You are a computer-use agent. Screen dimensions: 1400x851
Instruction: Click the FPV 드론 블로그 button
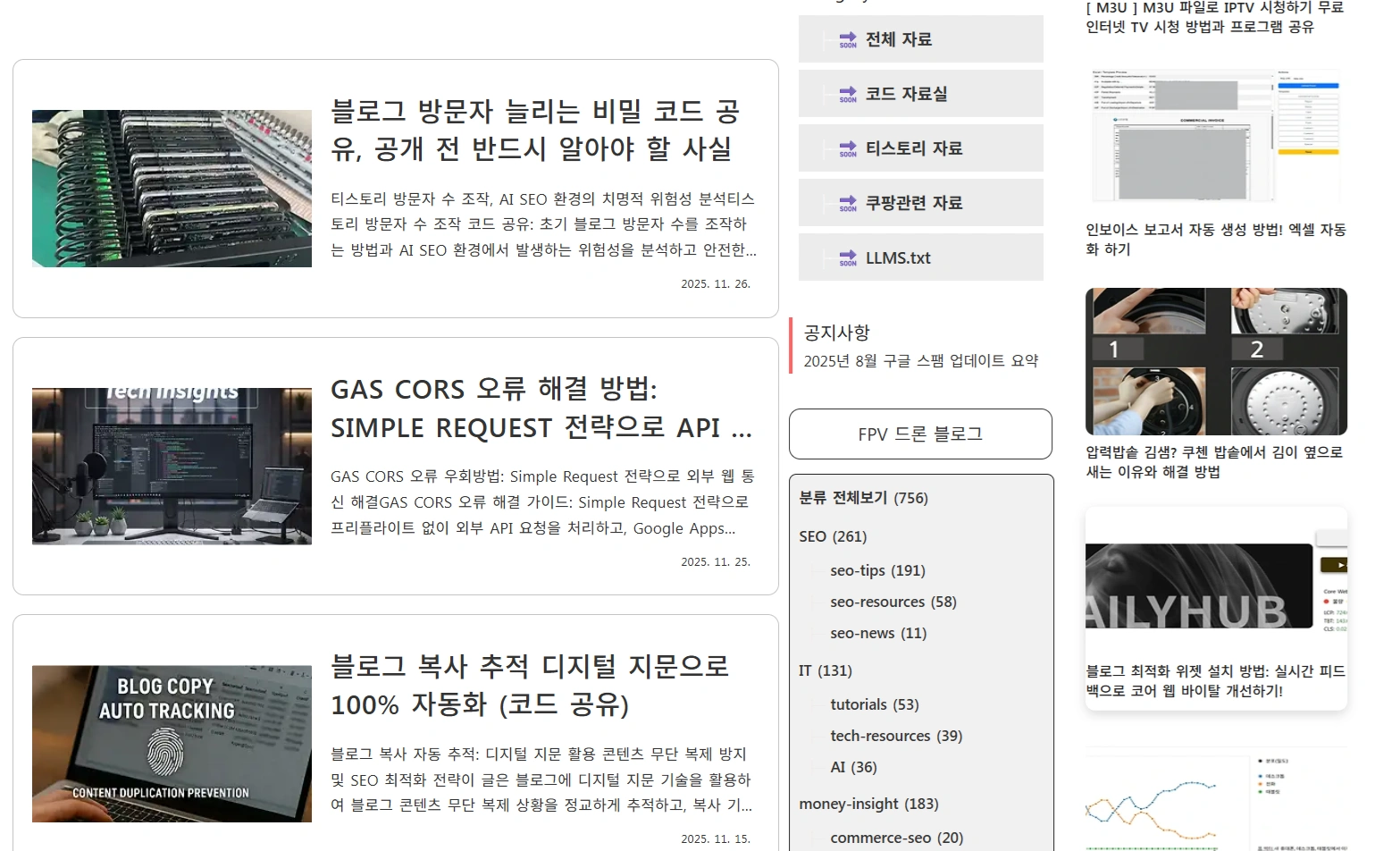[x=920, y=434]
